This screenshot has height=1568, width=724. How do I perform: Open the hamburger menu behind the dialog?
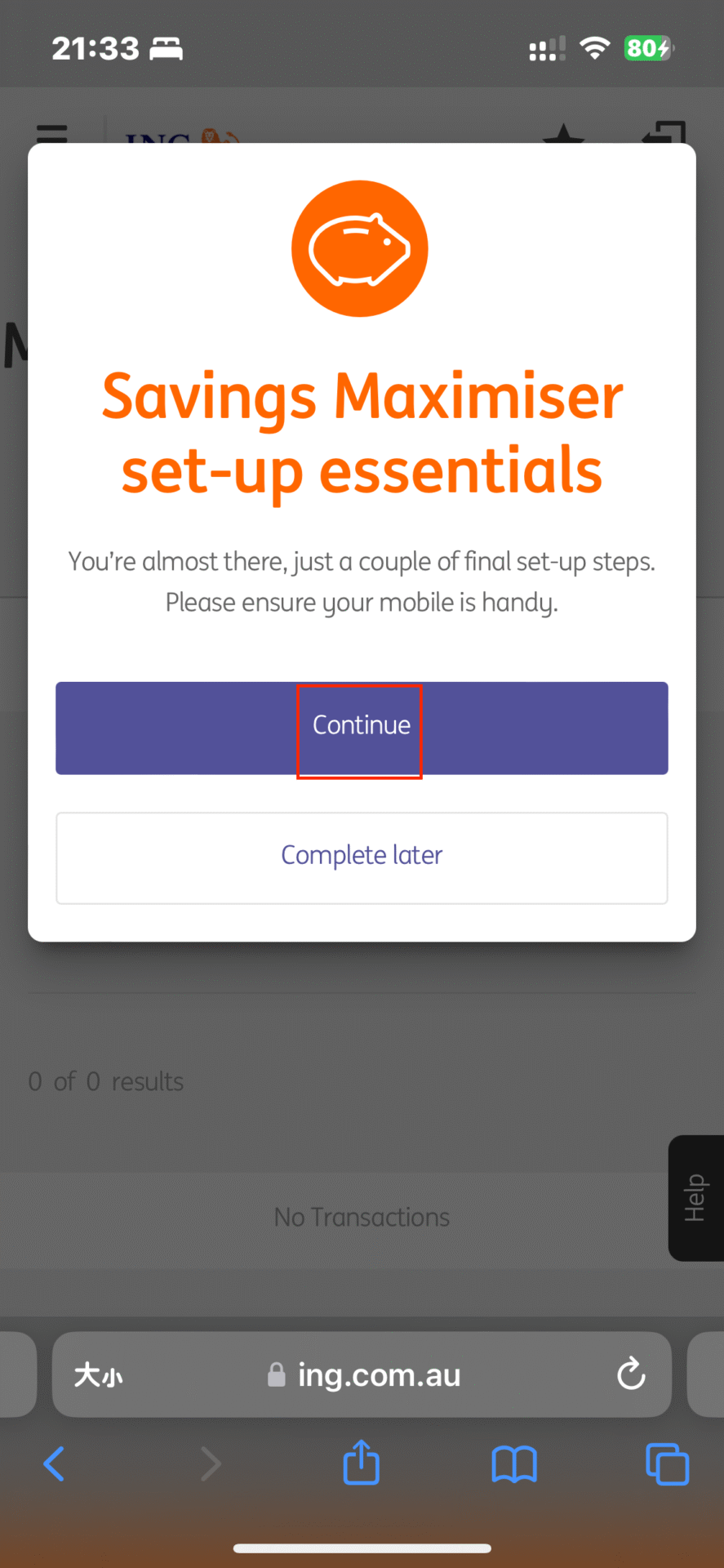[52, 132]
